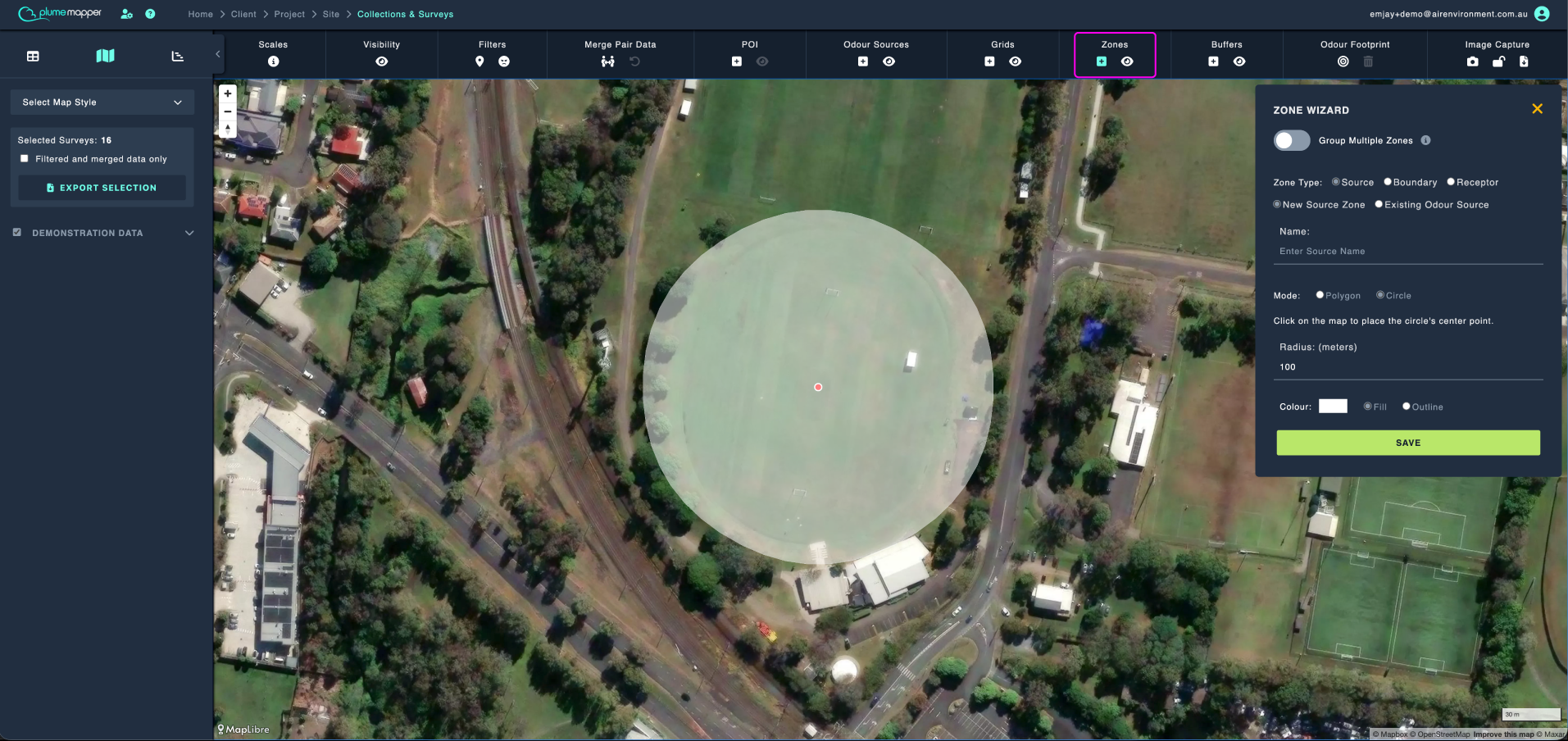Click the Odour Footprint target icon
The image size is (1568, 741).
click(x=1343, y=61)
